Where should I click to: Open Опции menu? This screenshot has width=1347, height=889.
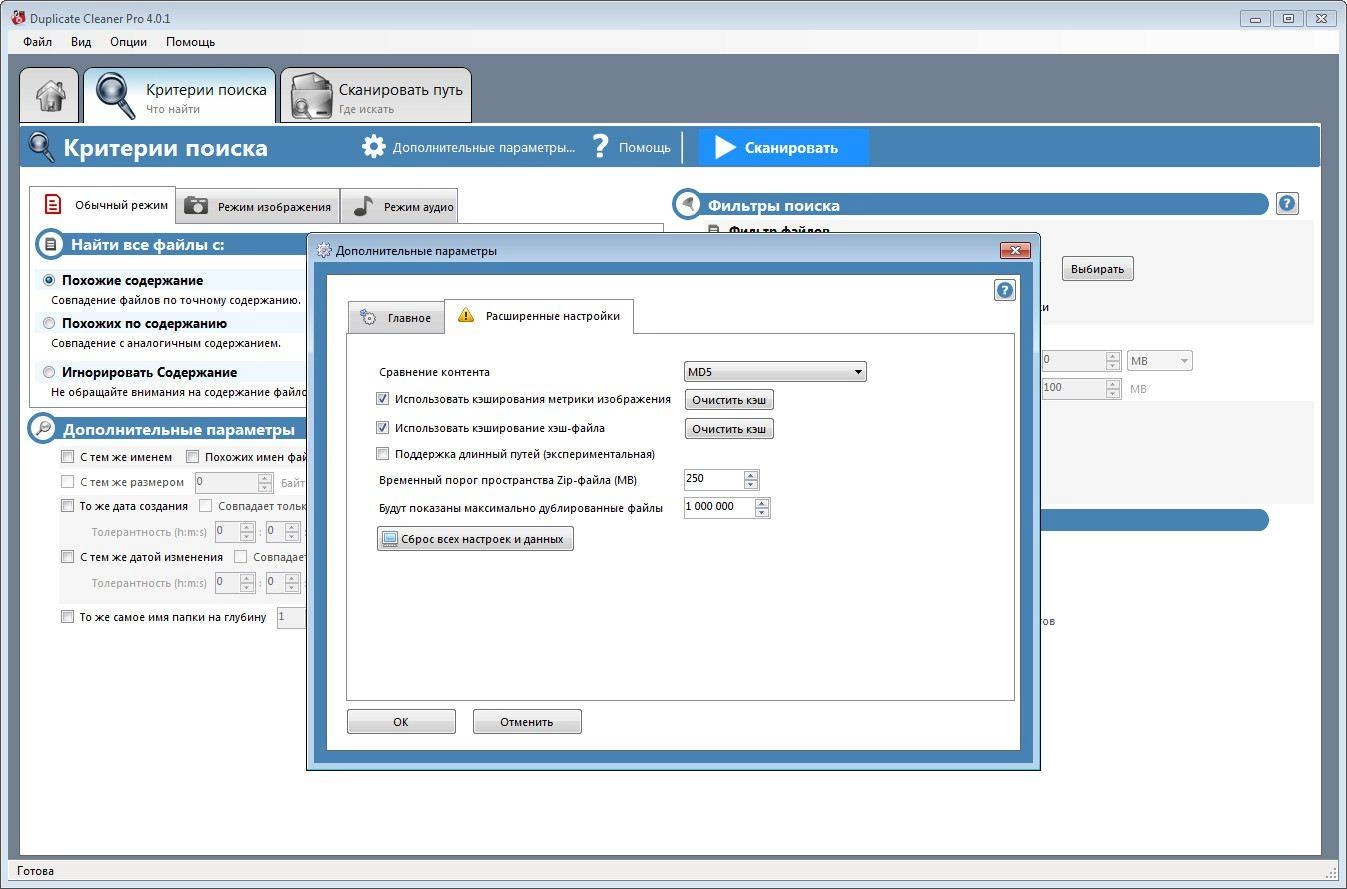129,42
